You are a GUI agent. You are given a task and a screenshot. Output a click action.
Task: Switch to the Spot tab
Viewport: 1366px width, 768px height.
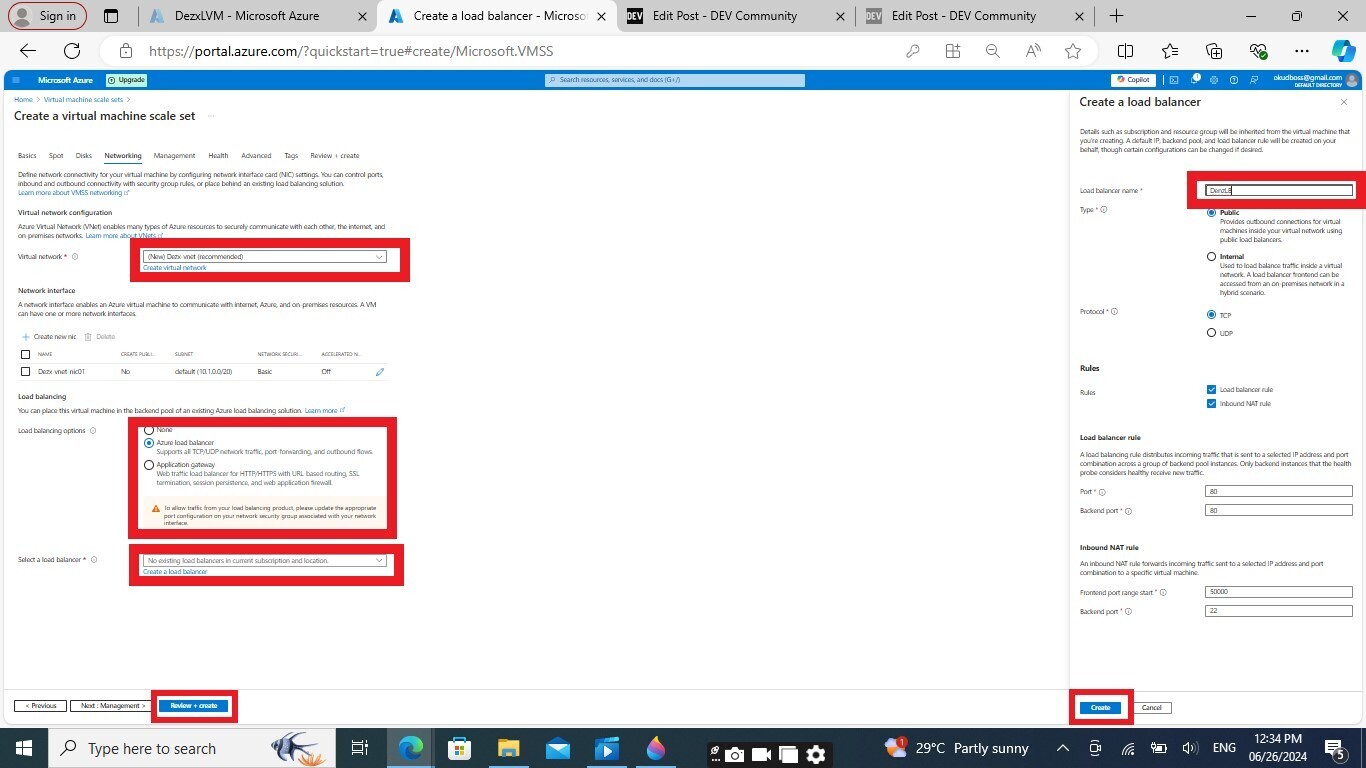(x=56, y=156)
